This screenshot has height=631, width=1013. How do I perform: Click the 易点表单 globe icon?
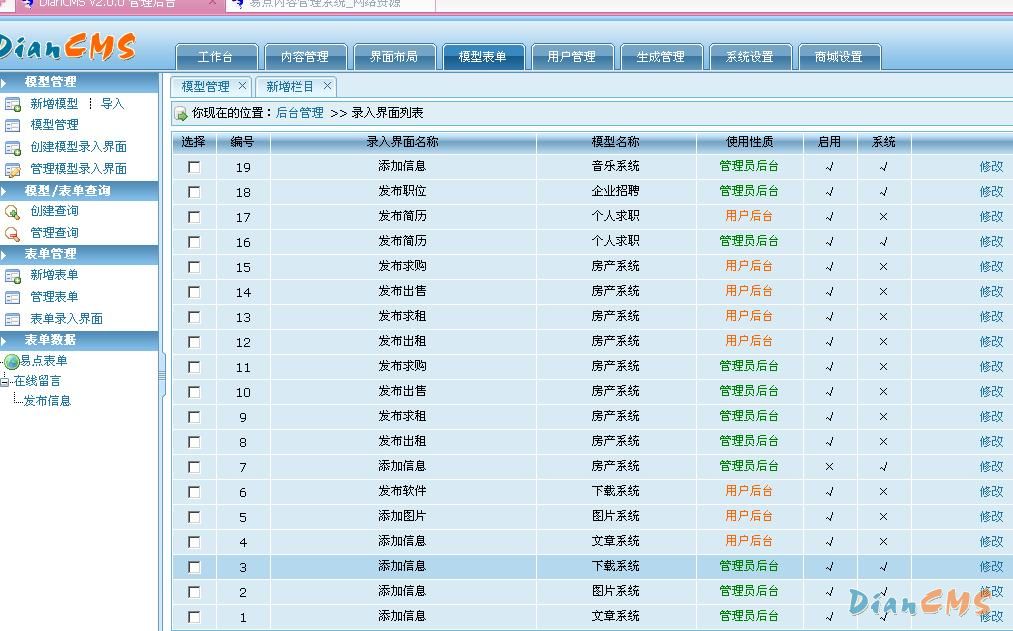click(x=12, y=361)
